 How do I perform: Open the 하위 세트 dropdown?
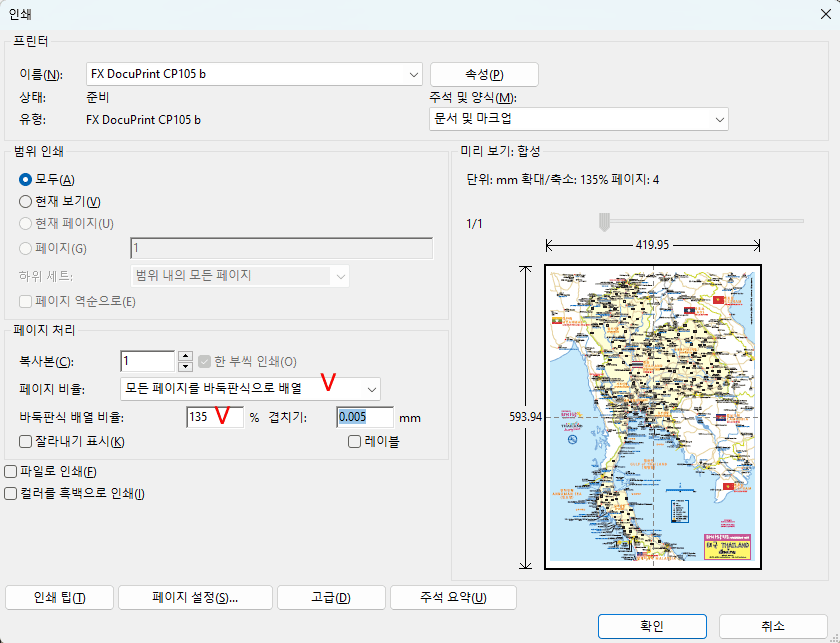240,276
